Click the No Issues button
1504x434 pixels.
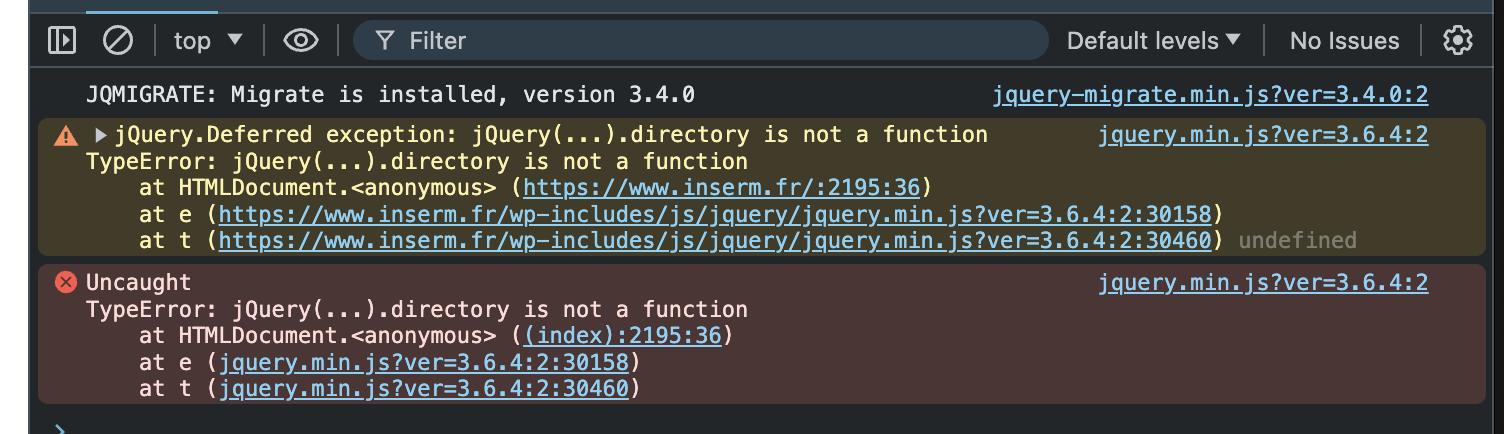click(1344, 41)
